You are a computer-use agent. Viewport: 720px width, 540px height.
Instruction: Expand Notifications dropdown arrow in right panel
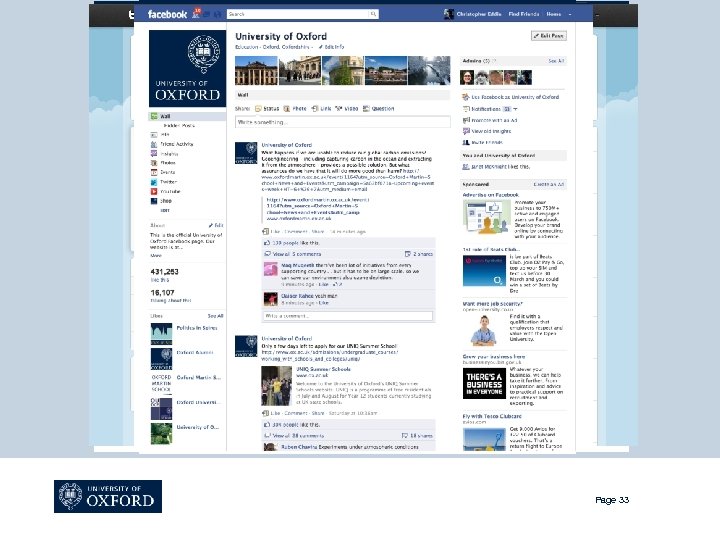[x=515, y=109]
